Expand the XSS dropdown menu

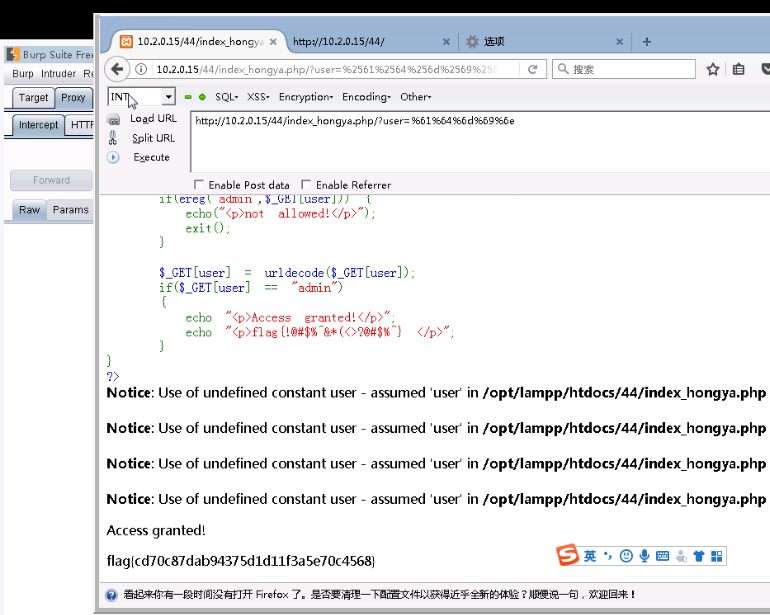tap(258, 97)
